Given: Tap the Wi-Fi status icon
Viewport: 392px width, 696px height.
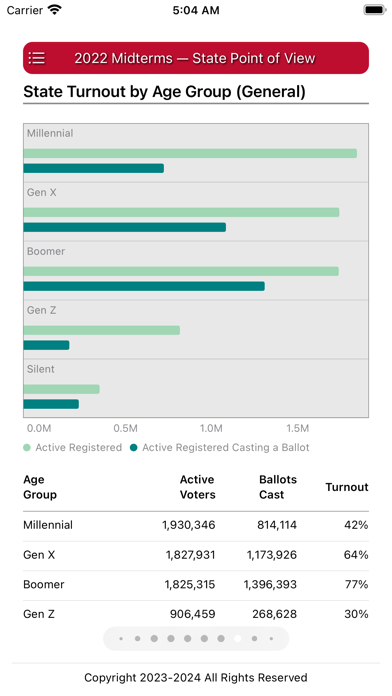Looking at the screenshot, I should [55, 10].
